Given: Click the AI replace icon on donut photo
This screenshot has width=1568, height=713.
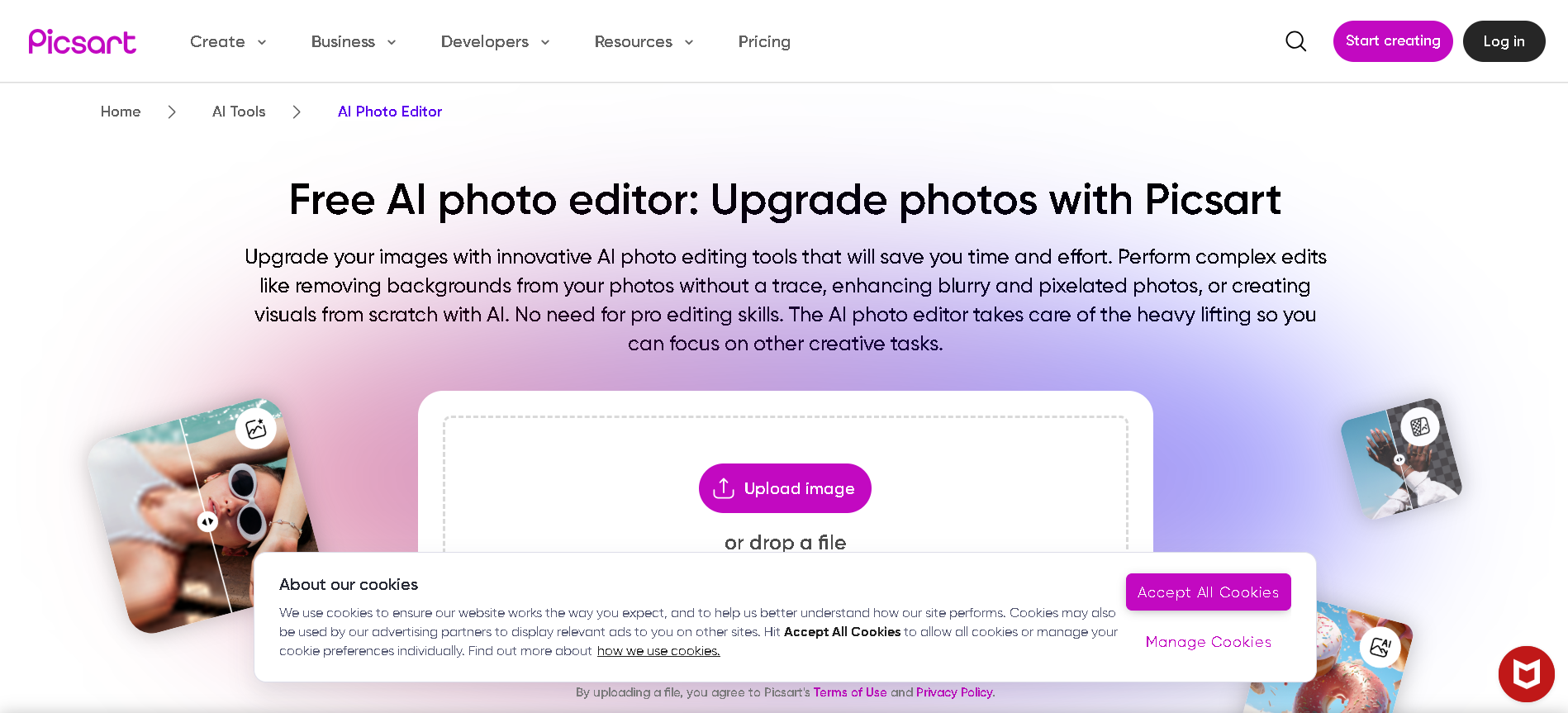Looking at the screenshot, I should click(1380, 648).
